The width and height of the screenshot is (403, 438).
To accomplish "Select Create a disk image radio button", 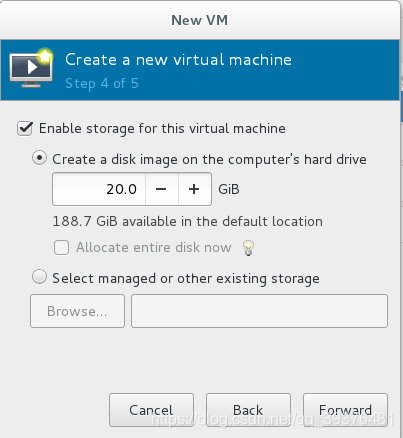I will pos(39,158).
